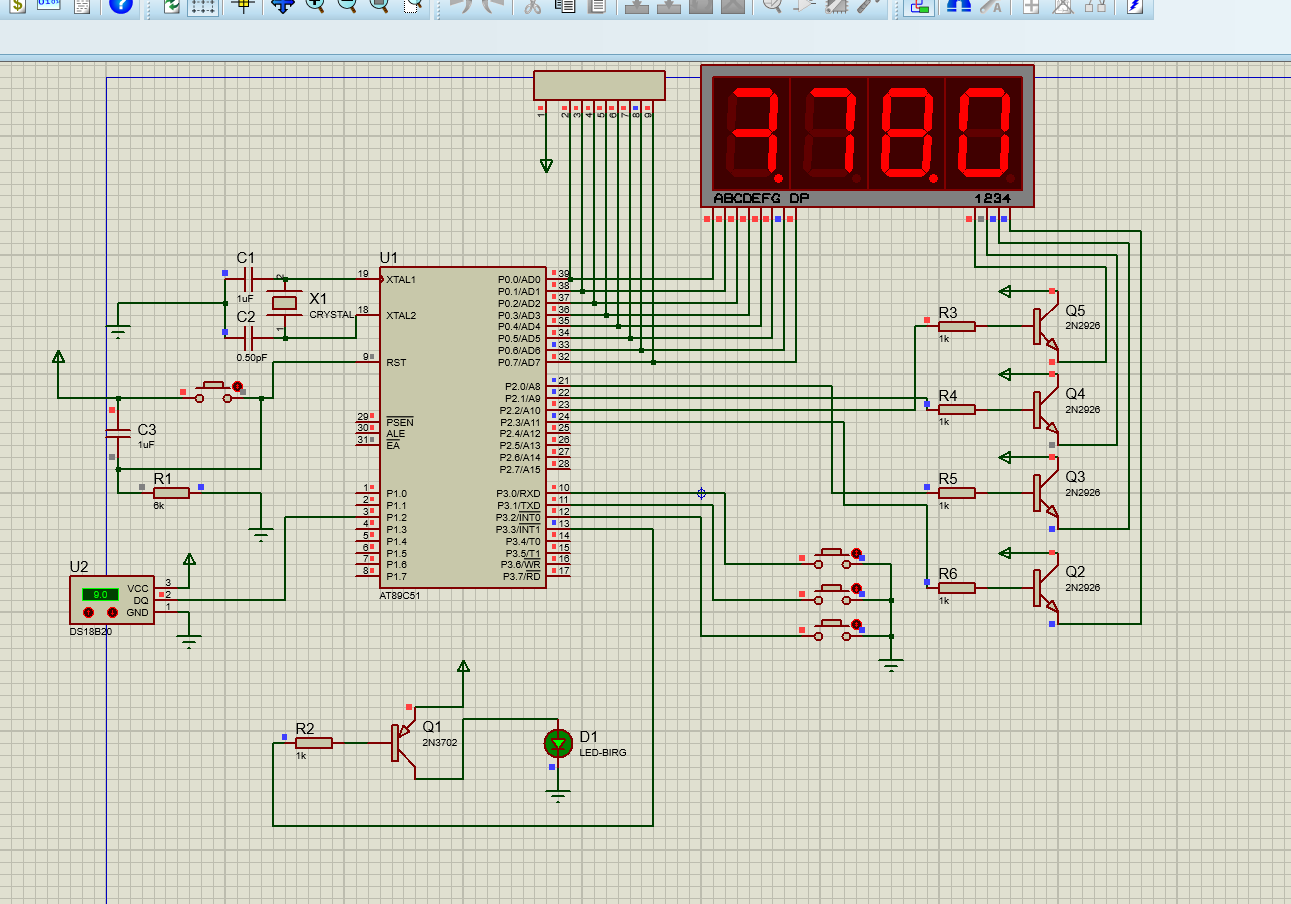The width and height of the screenshot is (1291, 904).
Task: Click the 'DS18B20' part label
Action: point(91,631)
